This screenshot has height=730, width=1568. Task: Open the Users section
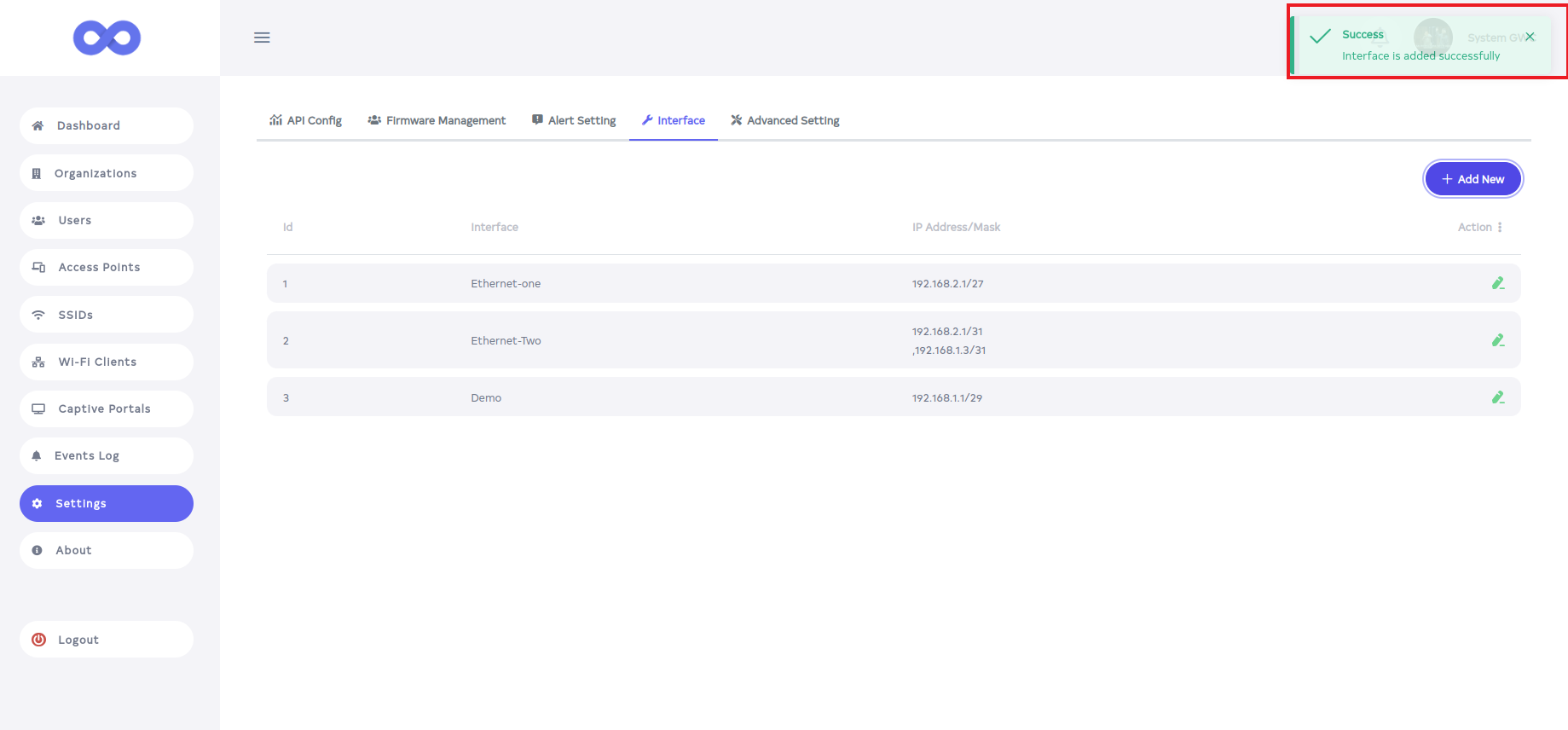click(107, 220)
